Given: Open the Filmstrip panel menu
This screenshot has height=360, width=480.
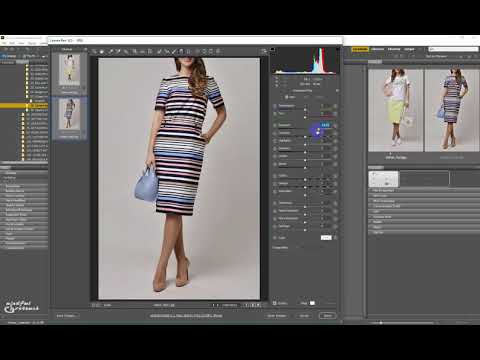Looking at the screenshot, I should pyautogui.click(x=85, y=49).
